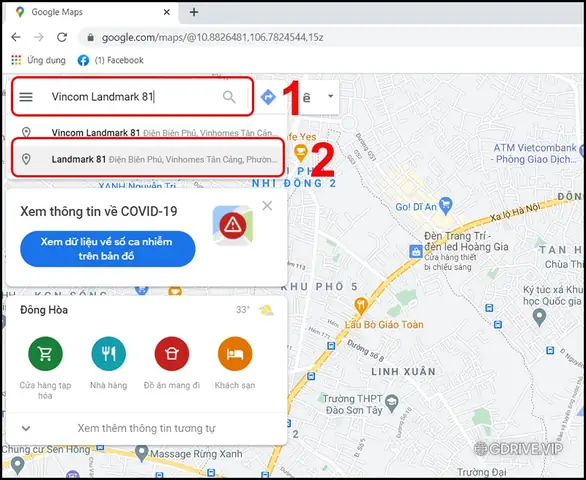This screenshot has height=480, width=586.
Task: Reload the page with refresh icon
Action: click(x=62, y=37)
